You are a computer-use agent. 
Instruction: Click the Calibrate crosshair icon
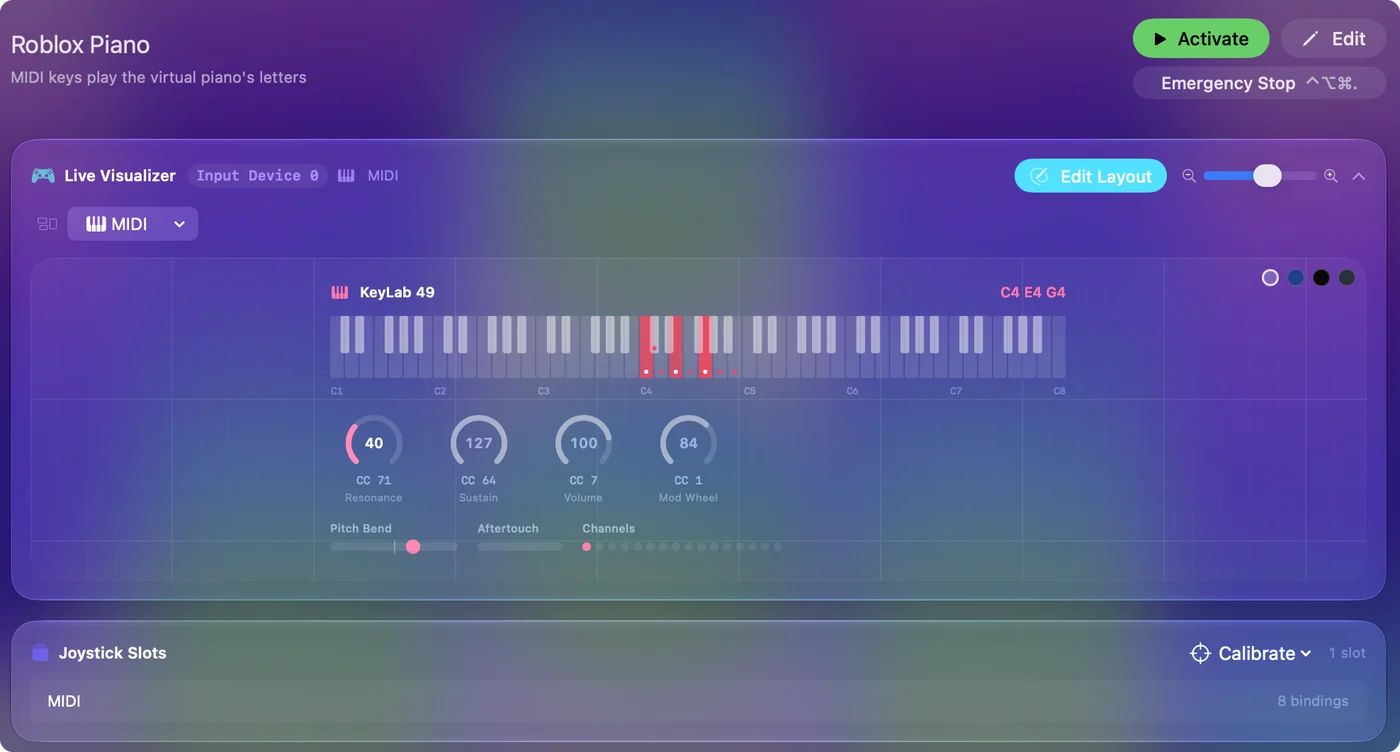[x=1200, y=653]
